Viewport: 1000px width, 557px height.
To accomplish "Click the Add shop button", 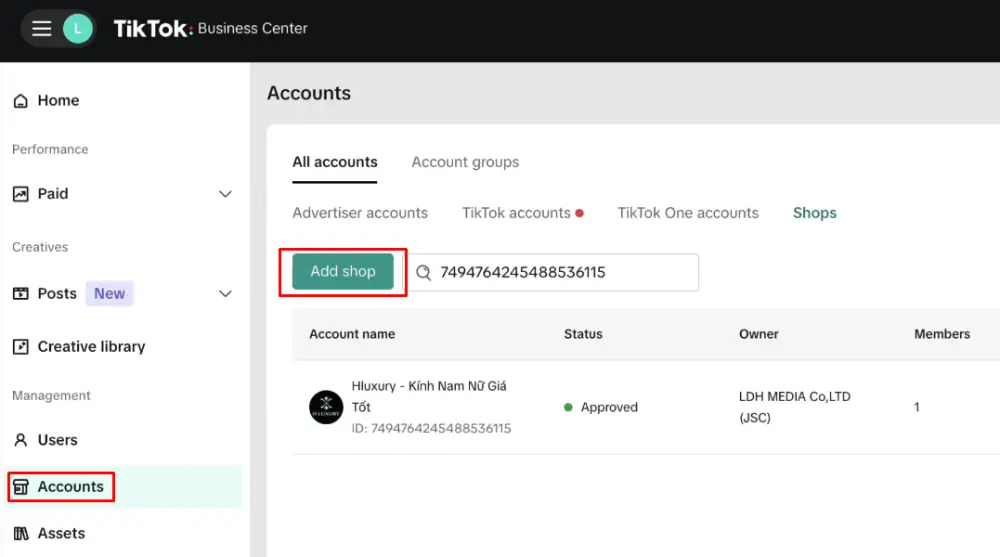I will (x=343, y=272).
